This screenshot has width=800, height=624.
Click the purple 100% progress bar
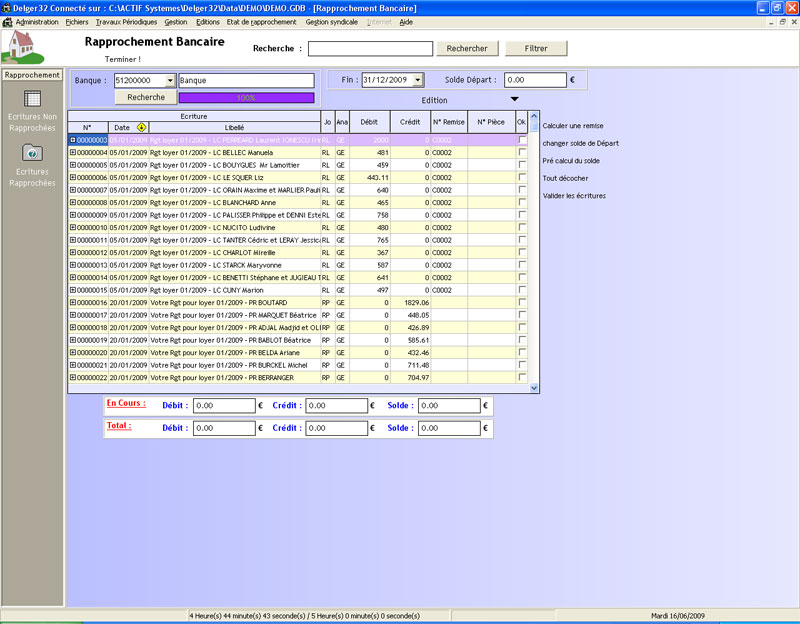click(x=246, y=98)
